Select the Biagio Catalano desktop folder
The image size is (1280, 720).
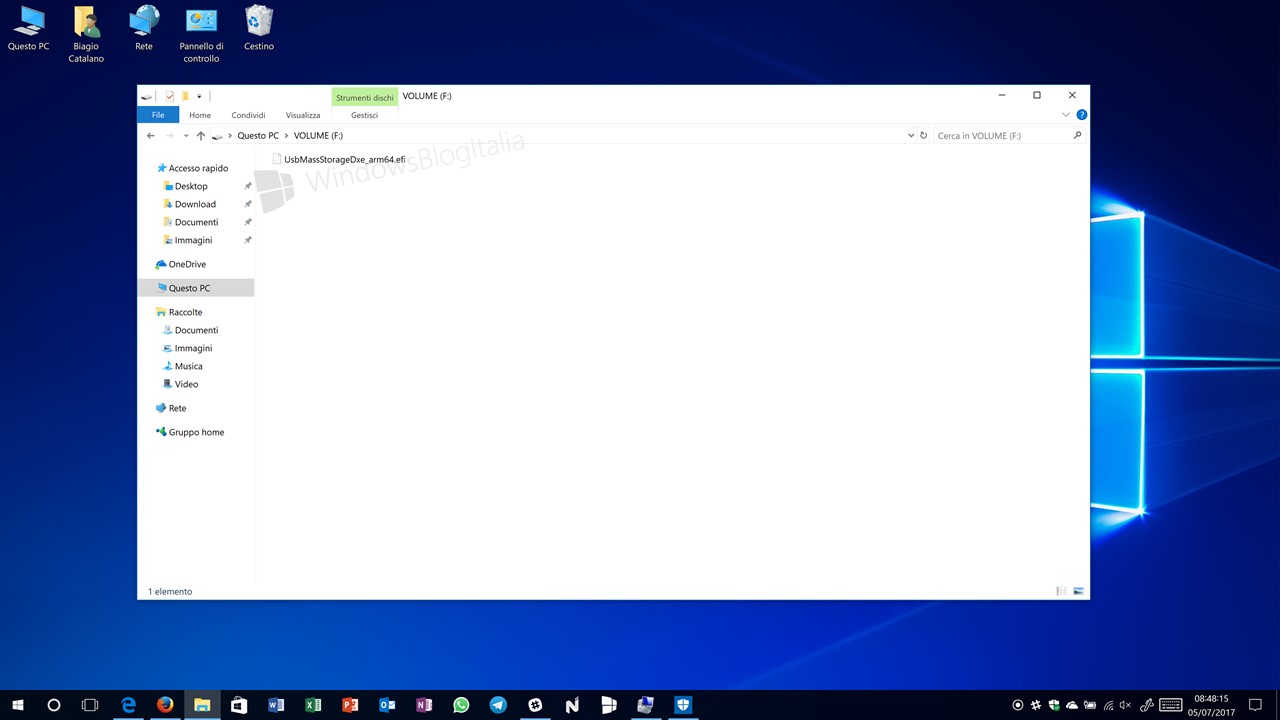tap(86, 34)
